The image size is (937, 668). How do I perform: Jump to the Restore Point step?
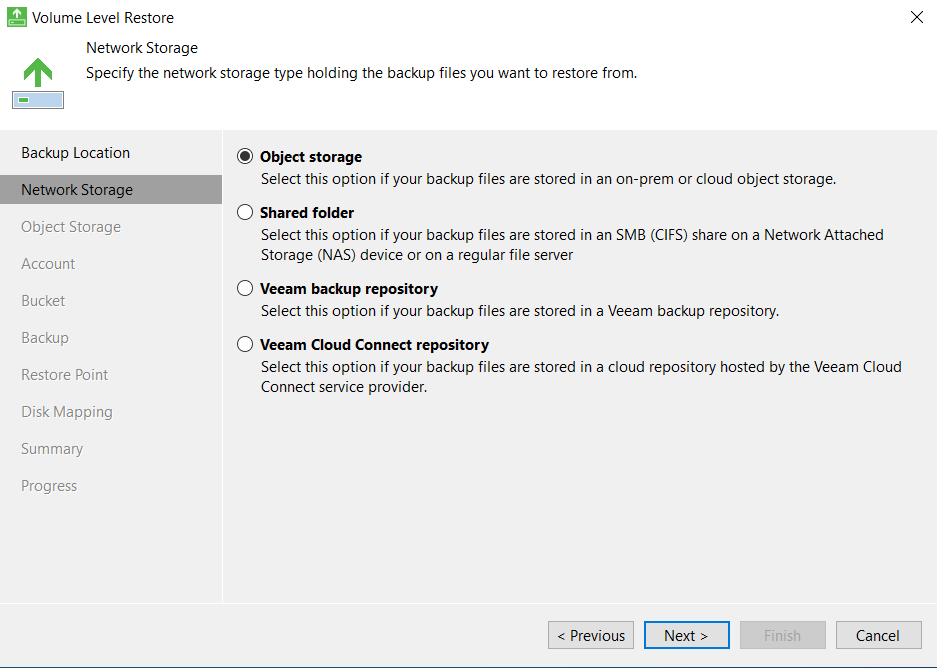point(65,375)
